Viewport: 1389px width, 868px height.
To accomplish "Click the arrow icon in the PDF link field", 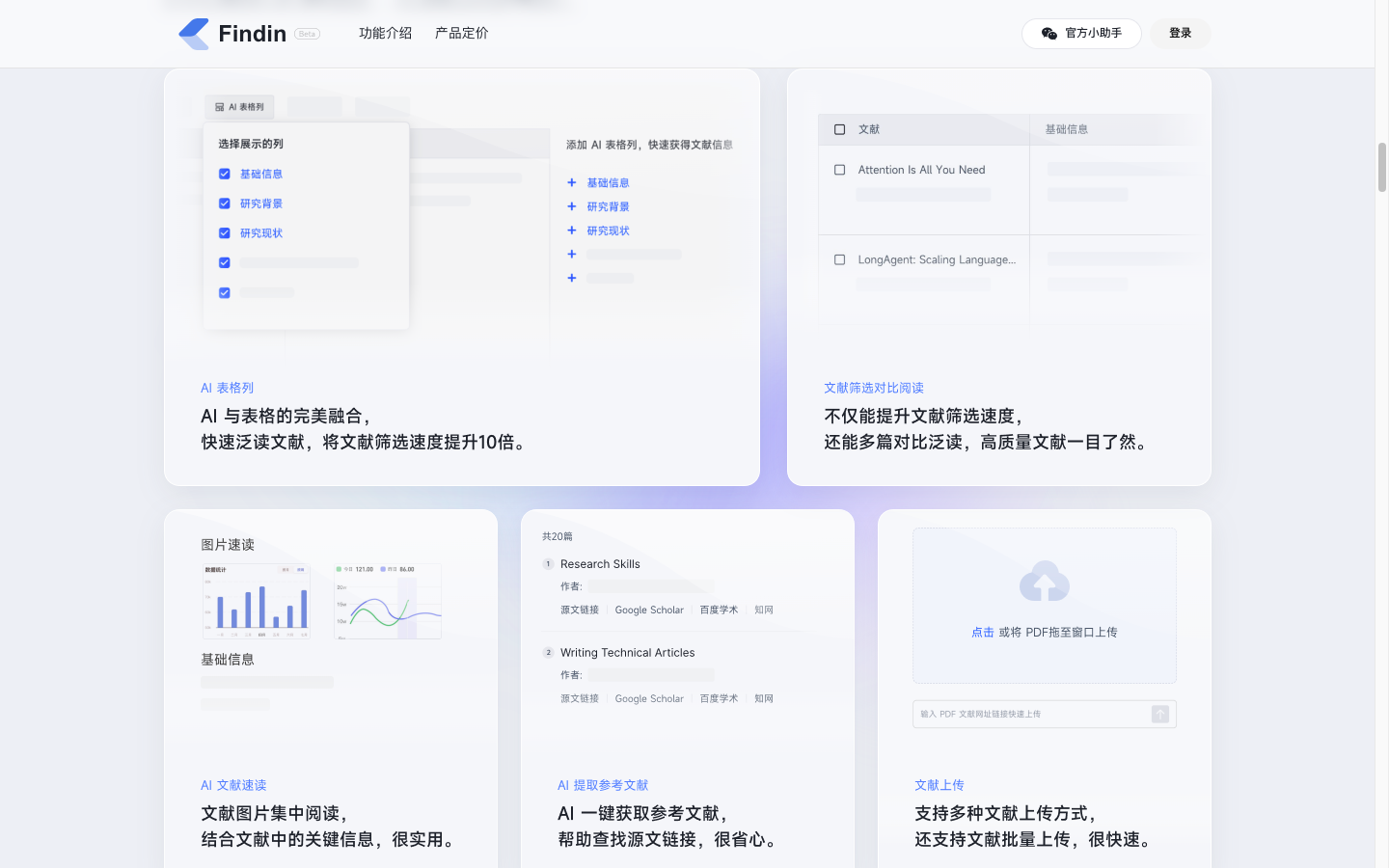I will tap(1160, 714).
